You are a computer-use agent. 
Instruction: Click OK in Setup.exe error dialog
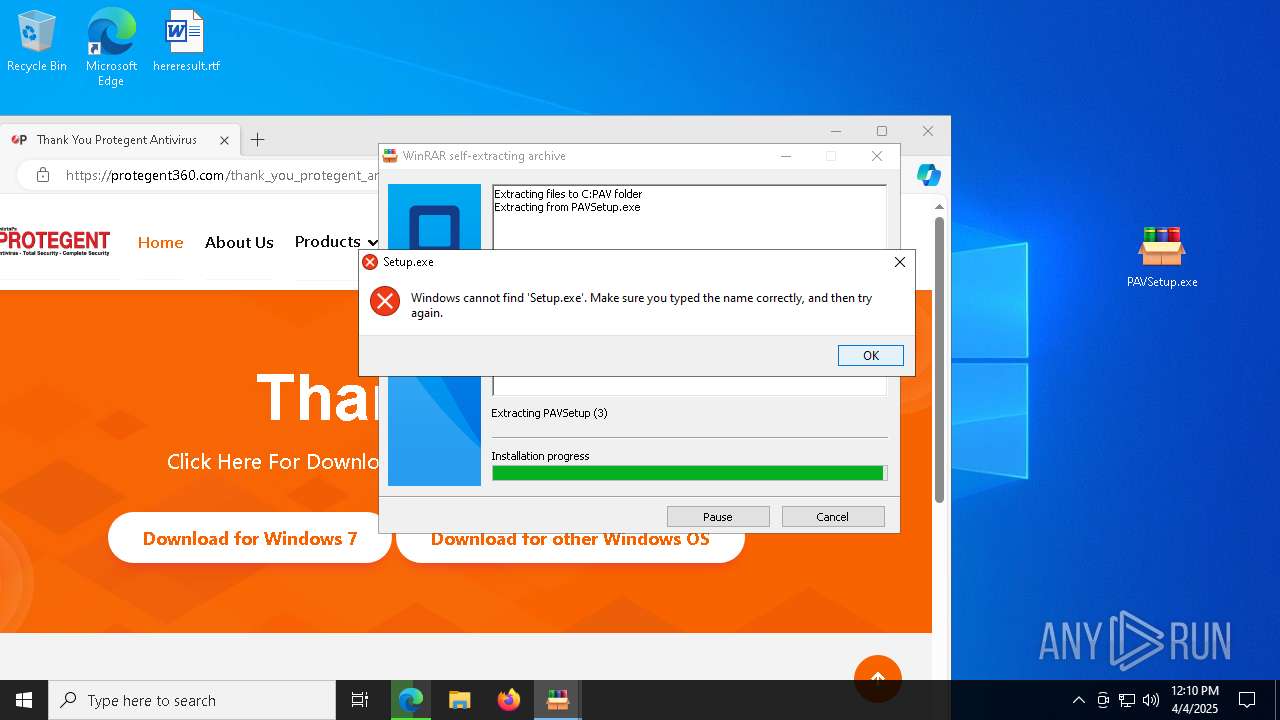[x=871, y=355]
